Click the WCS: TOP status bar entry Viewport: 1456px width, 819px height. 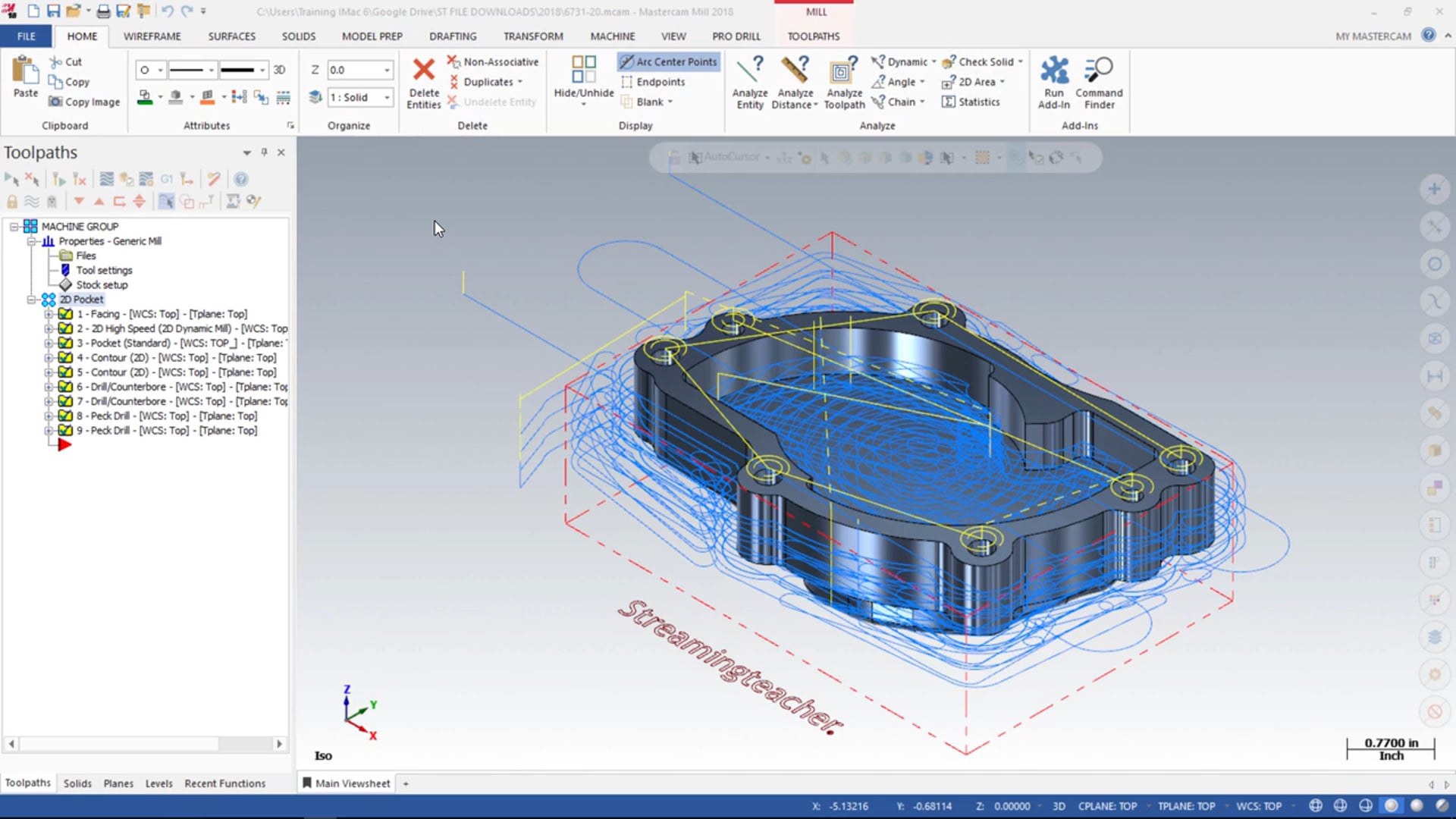point(1259,806)
